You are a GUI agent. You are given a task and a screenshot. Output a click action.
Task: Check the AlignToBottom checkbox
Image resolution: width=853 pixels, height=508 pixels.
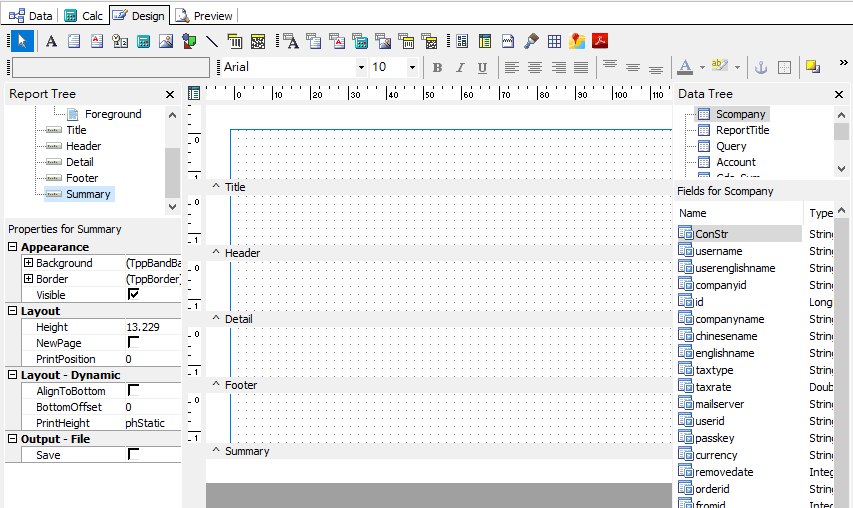pyautogui.click(x=133, y=390)
